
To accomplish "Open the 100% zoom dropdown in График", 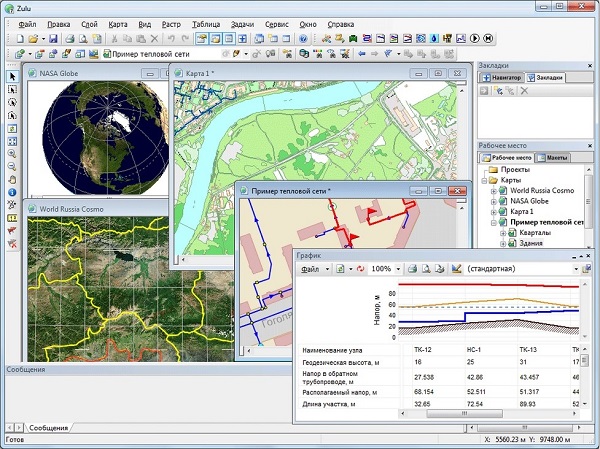I will coord(397,269).
